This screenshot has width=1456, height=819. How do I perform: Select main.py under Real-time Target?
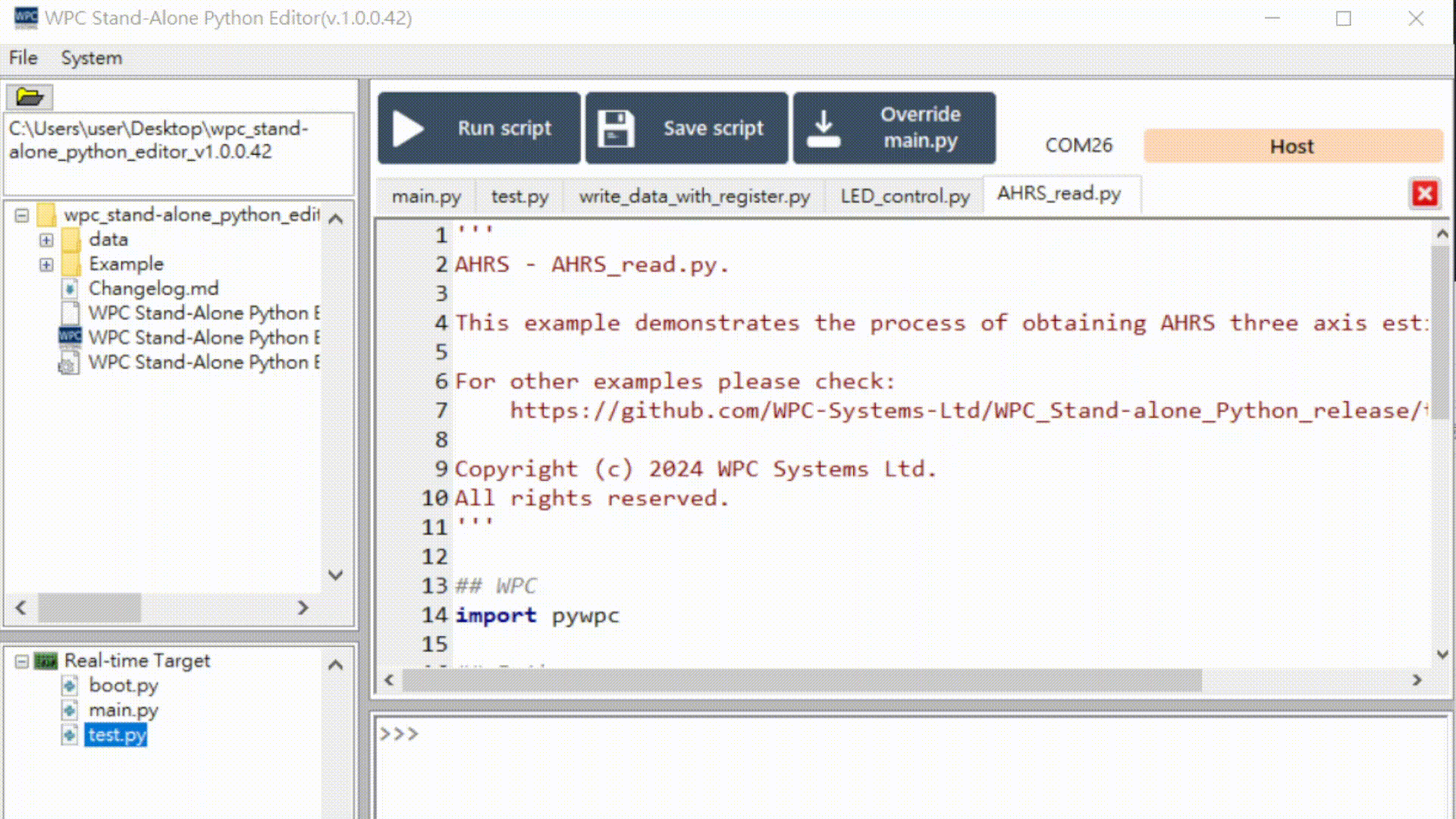tap(123, 711)
